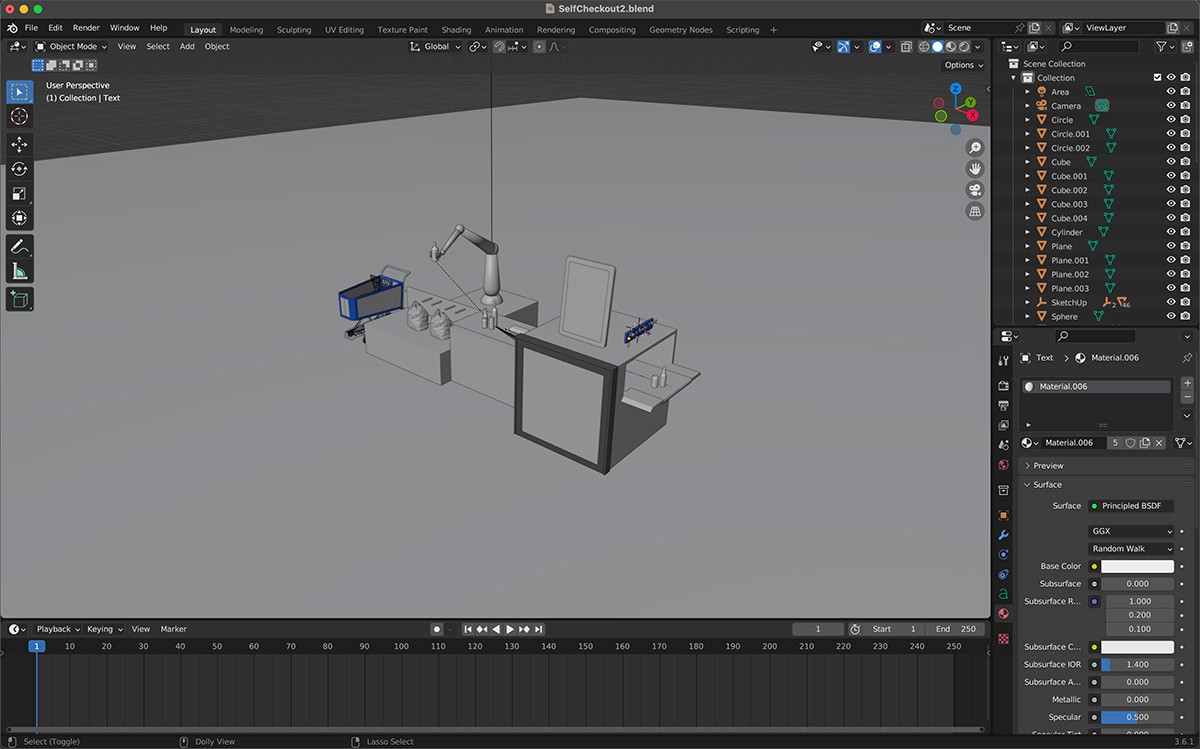
Task: Open the GGX distribution dropdown
Action: [1132, 531]
